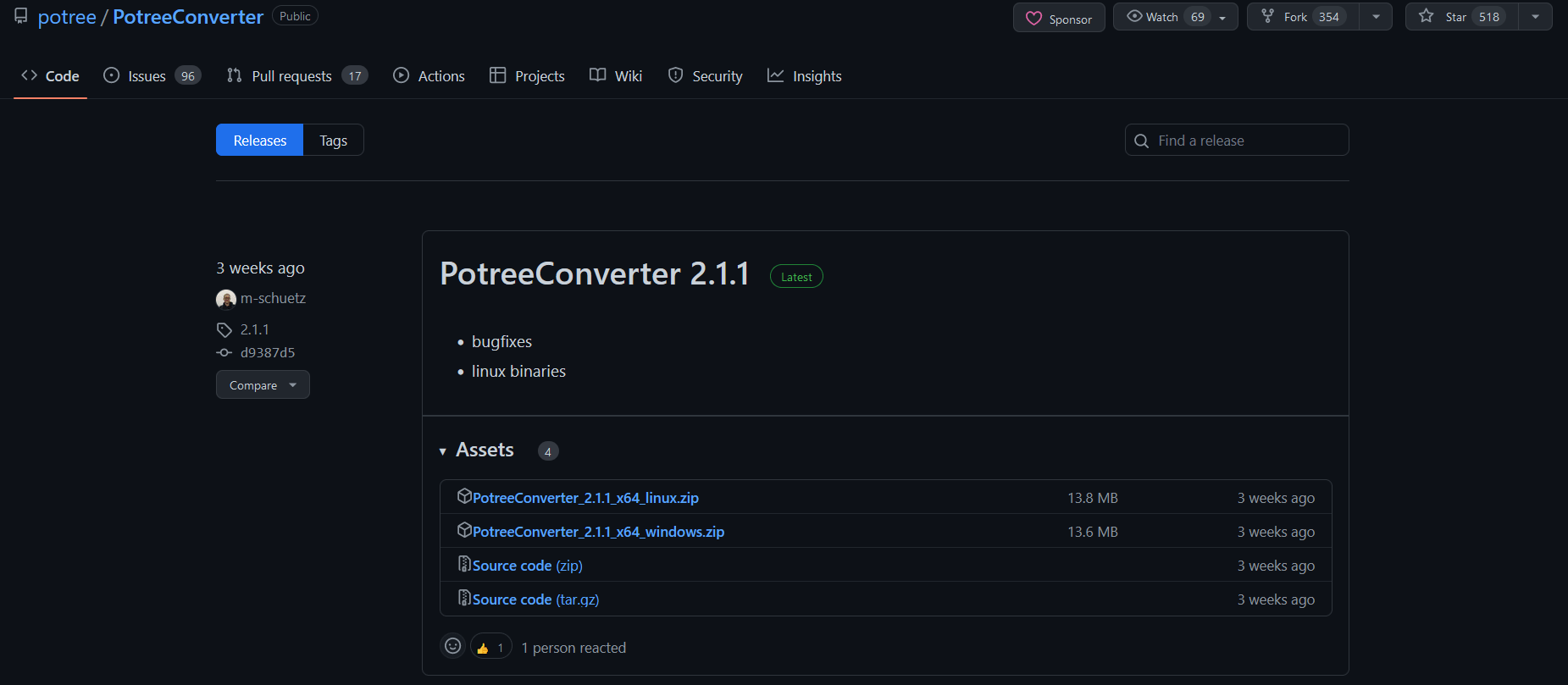Click the package icon for windows.zip
Screen dimensions: 1568x685
(464, 530)
